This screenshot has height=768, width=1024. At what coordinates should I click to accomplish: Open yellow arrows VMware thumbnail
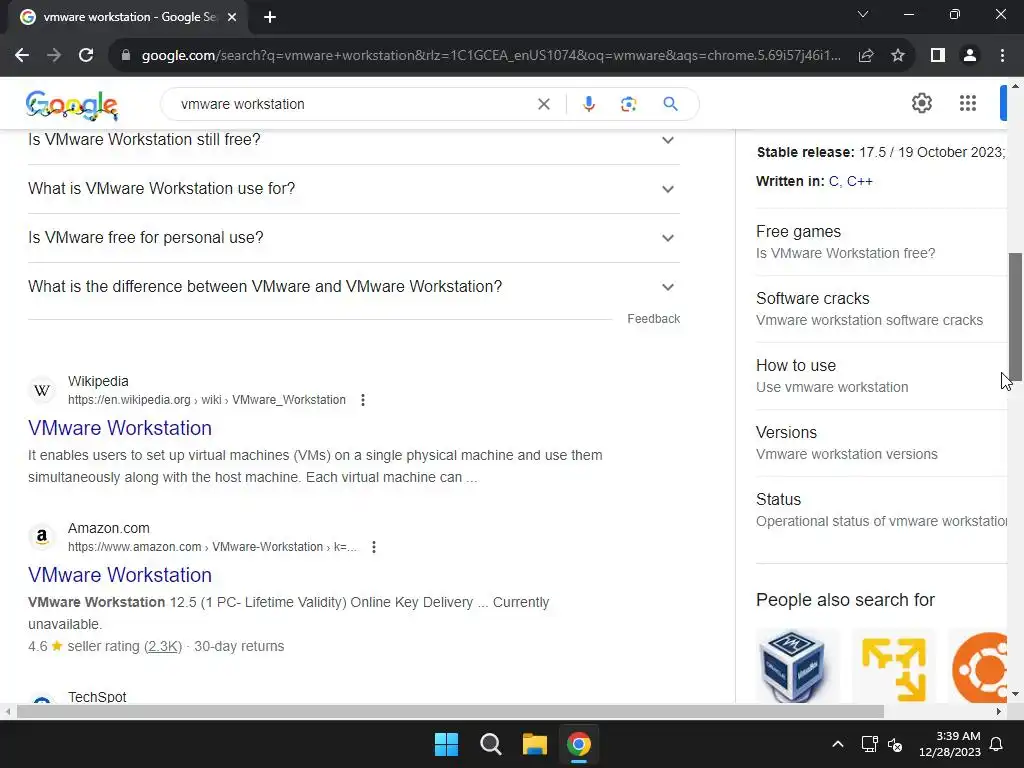[x=894, y=665]
